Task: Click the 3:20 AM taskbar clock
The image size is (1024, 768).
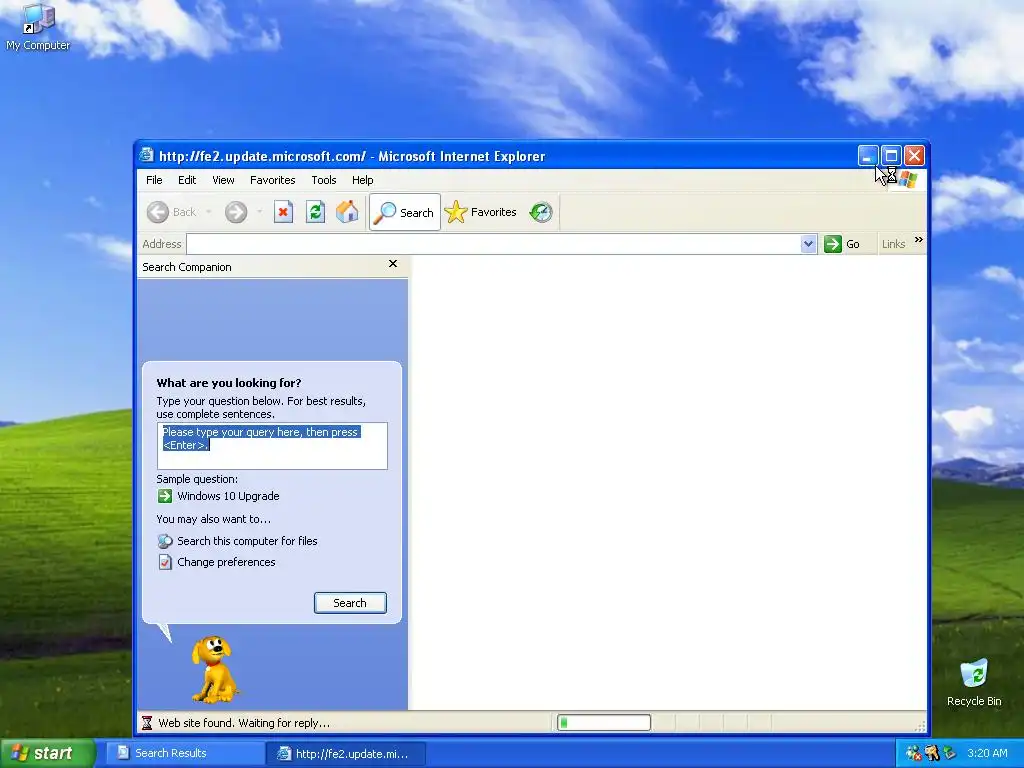Action: click(x=987, y=753)
